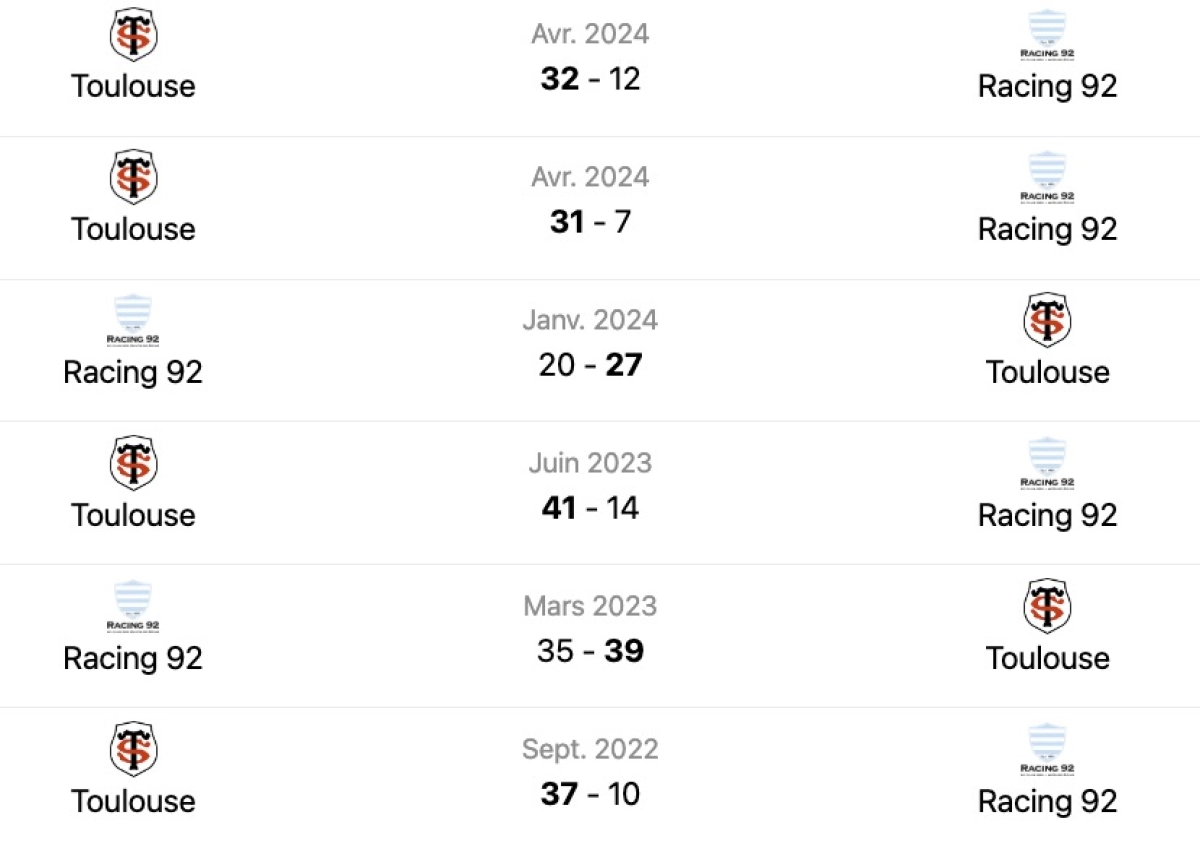The width and height of the screenshot is (1200, 841).
Task: Click Toulouse logo in the 31 - 7 match
Action: tap(133, 177)
